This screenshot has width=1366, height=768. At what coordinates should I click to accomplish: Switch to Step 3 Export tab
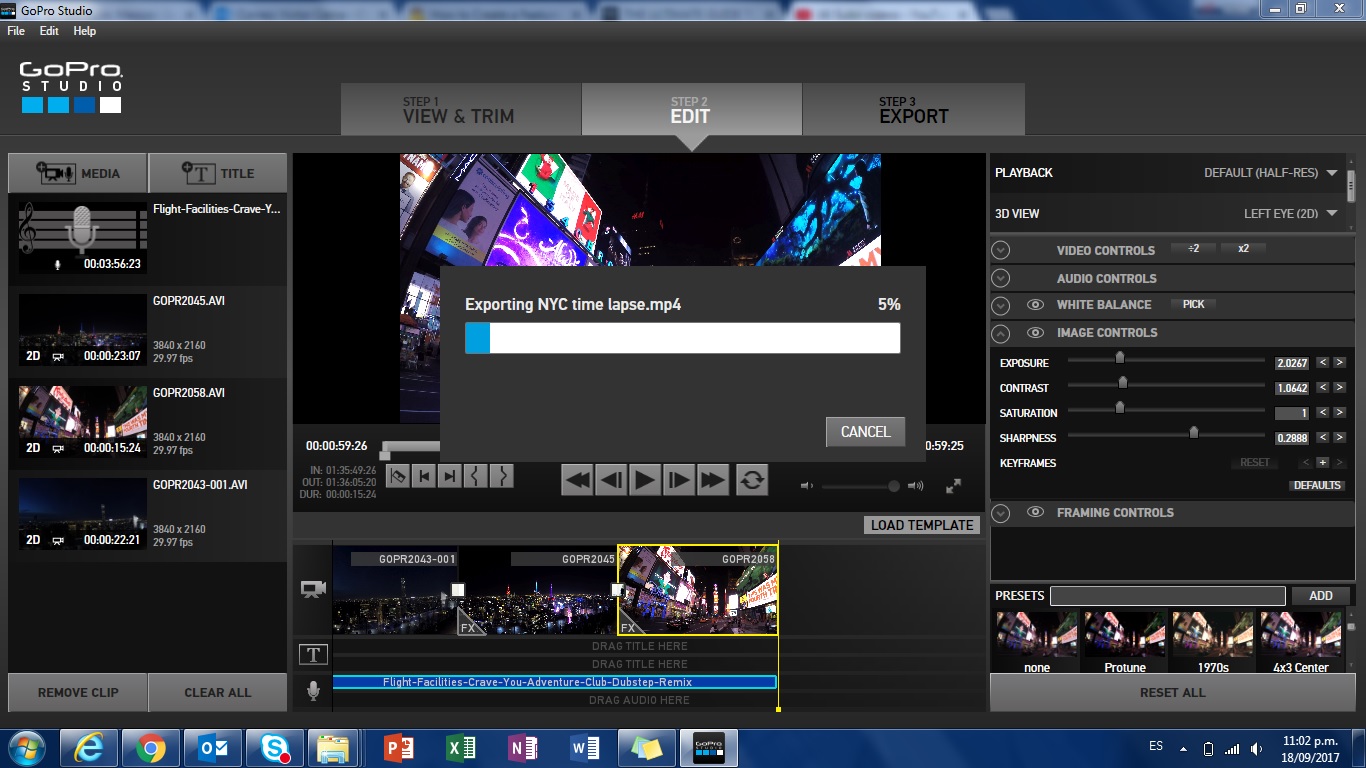(x=913, y=109)
